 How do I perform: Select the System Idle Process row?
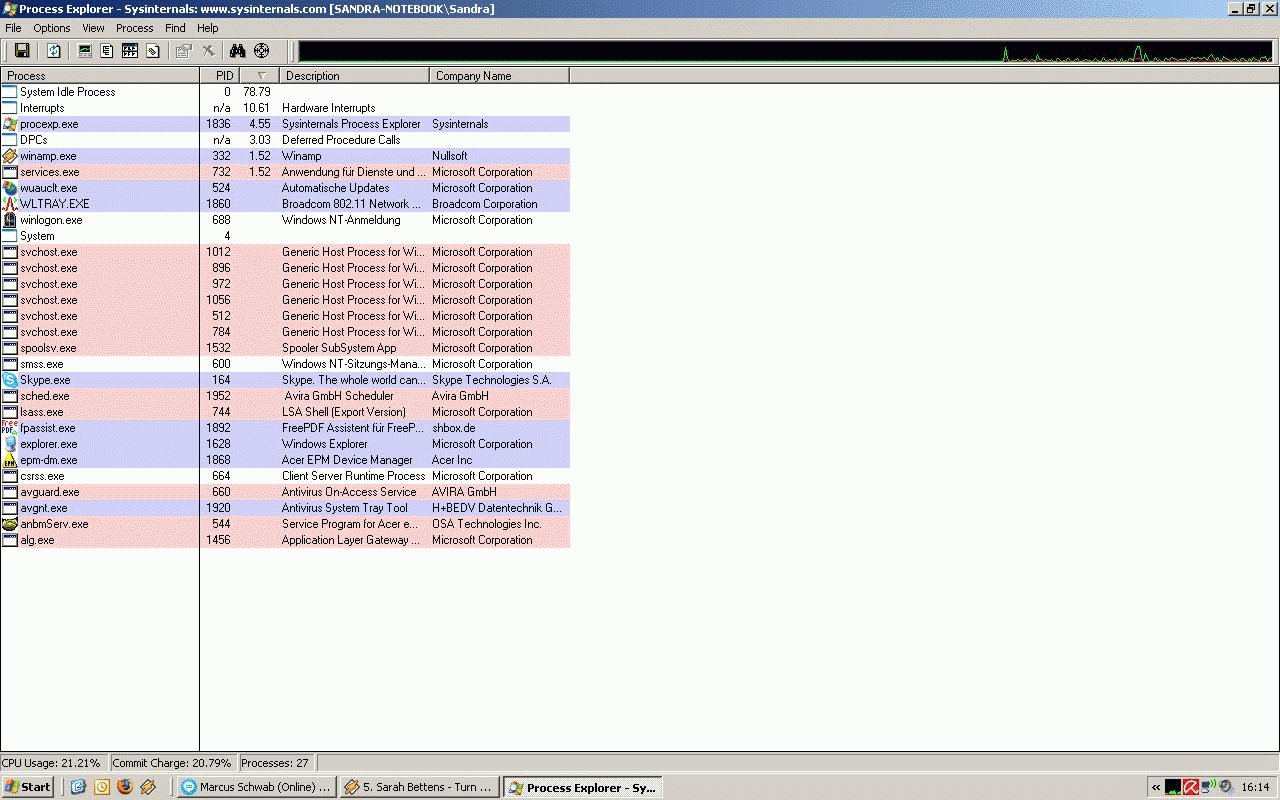click(285, 92)
